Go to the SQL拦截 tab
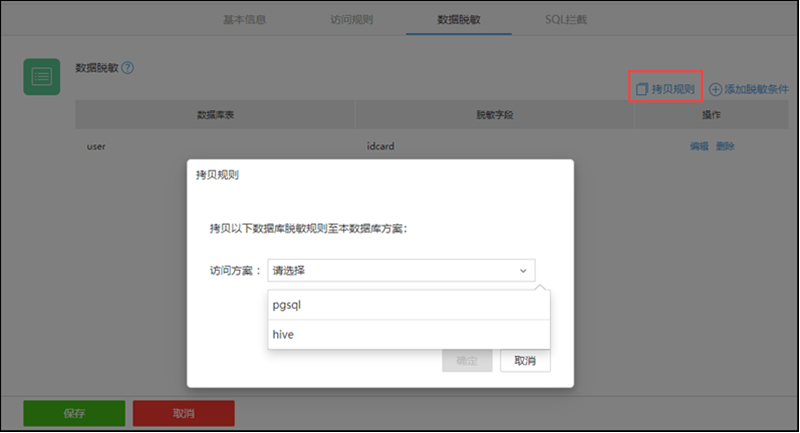The width and height of the screenshot is (800, 433). click(x=566, y=19)
